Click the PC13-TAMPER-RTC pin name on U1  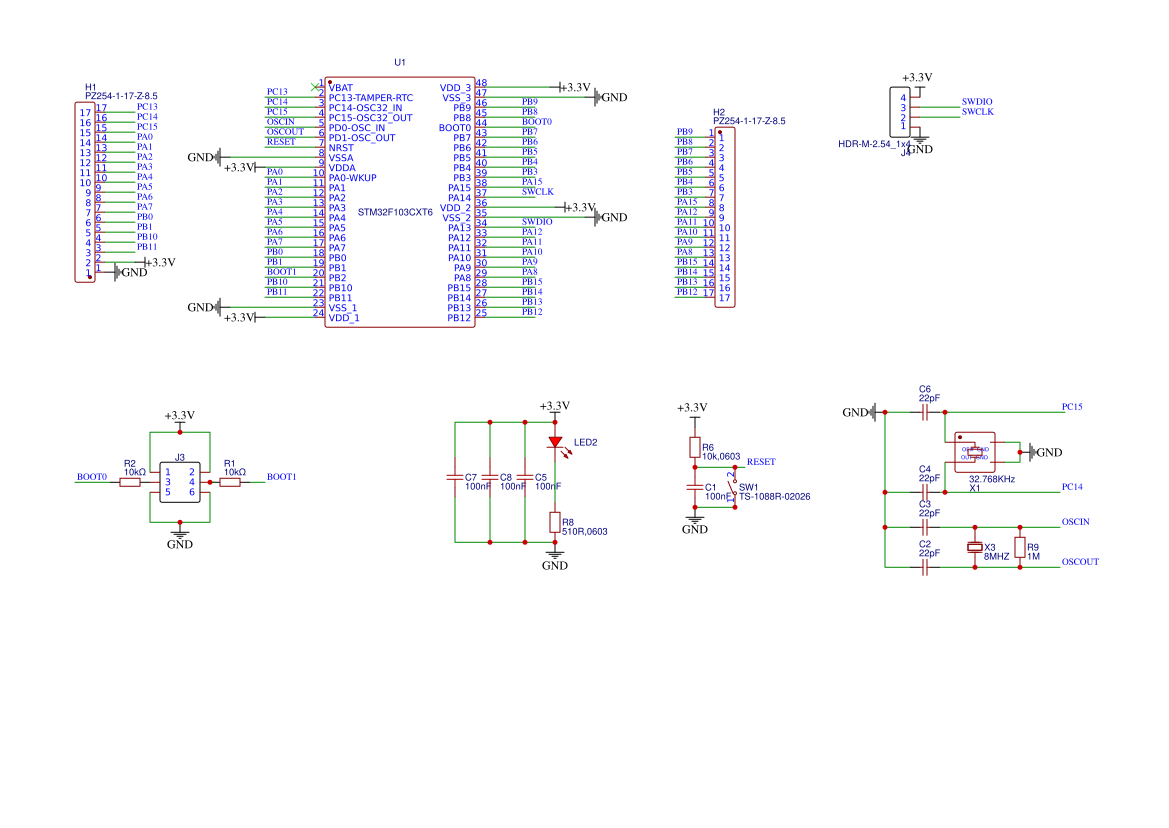coord(371,98)
